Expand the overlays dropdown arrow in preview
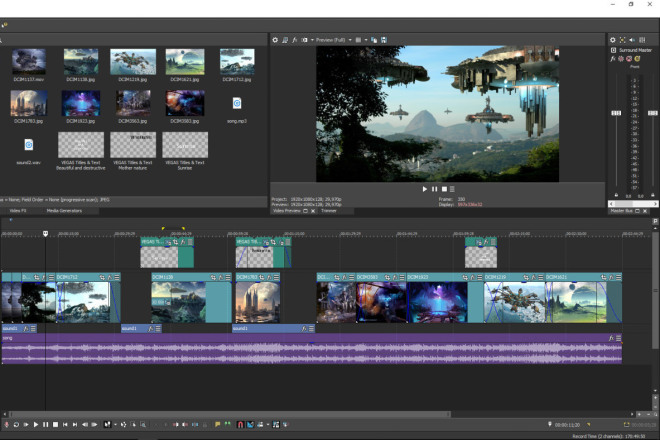 point(365,40)
